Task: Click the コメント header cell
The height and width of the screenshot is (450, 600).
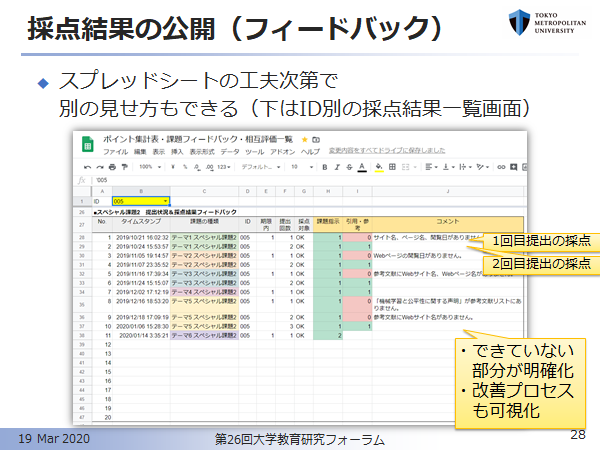Action: (448, 225)
